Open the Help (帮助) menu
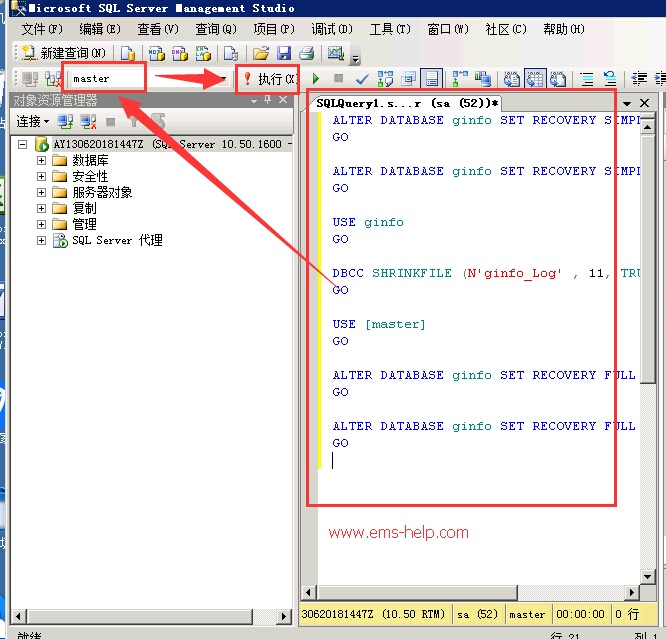Screen dimensions: 666x639 click(564, 29)
